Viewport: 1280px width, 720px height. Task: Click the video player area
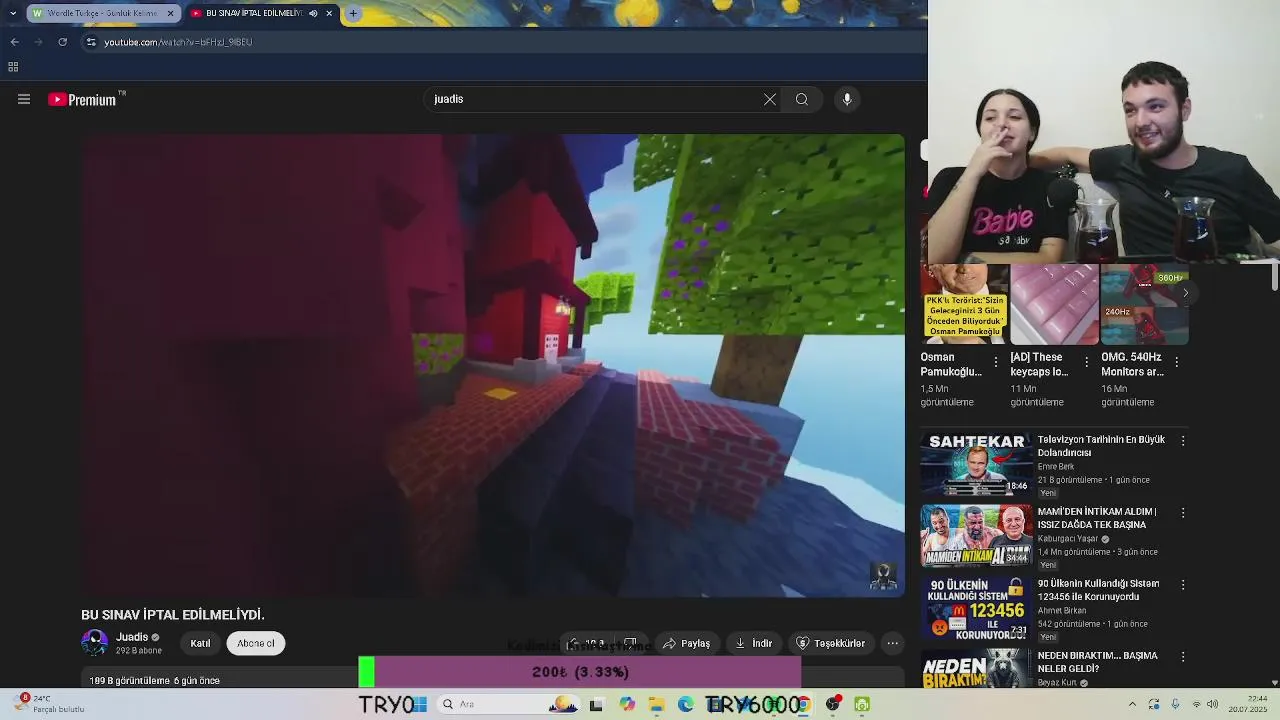coord(493,366)
